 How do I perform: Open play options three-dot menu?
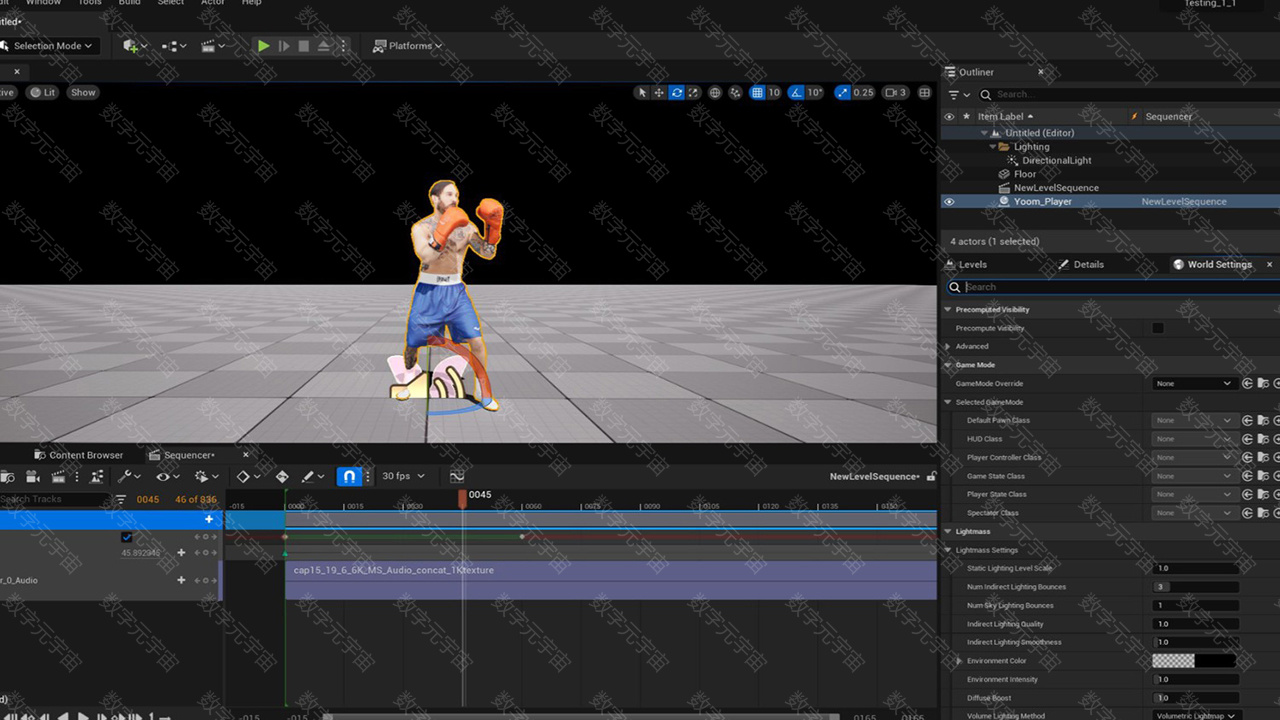(x=343, y=46)
